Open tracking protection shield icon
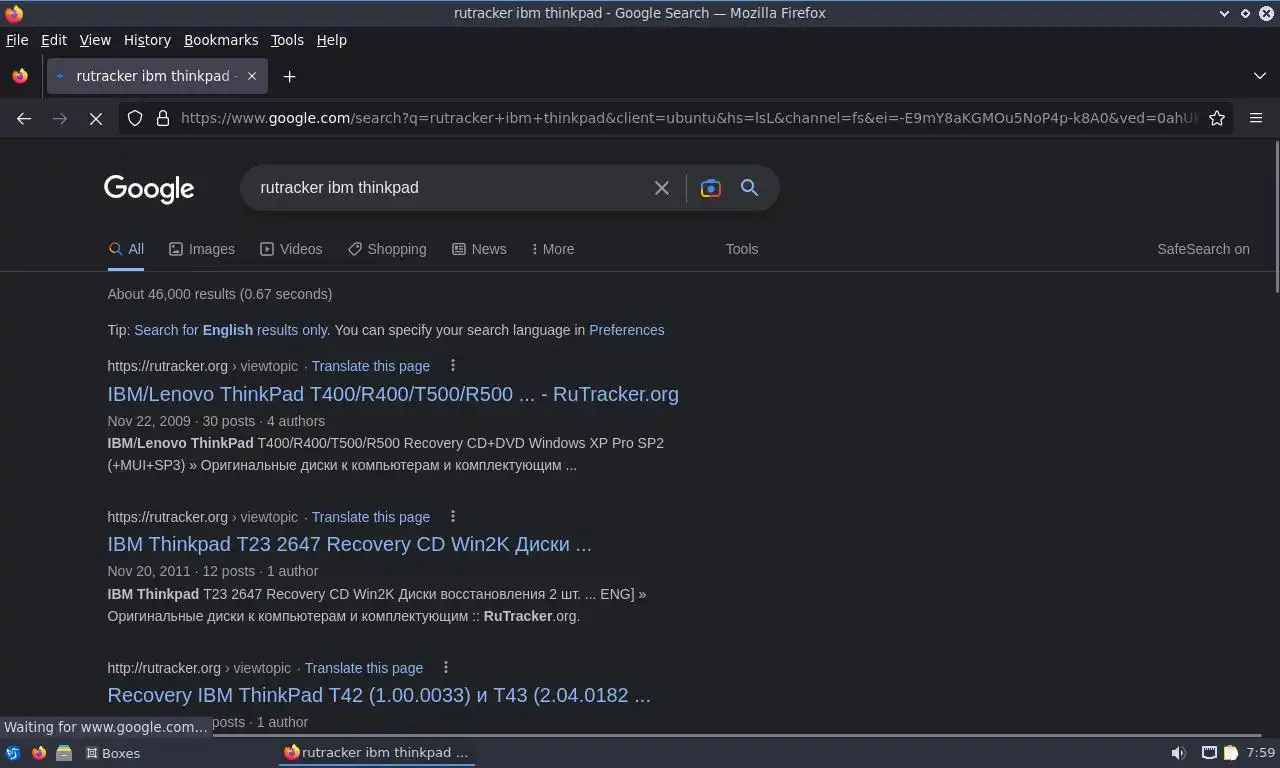The height and width of the screenshot is (768, 1280). point(135,118)
